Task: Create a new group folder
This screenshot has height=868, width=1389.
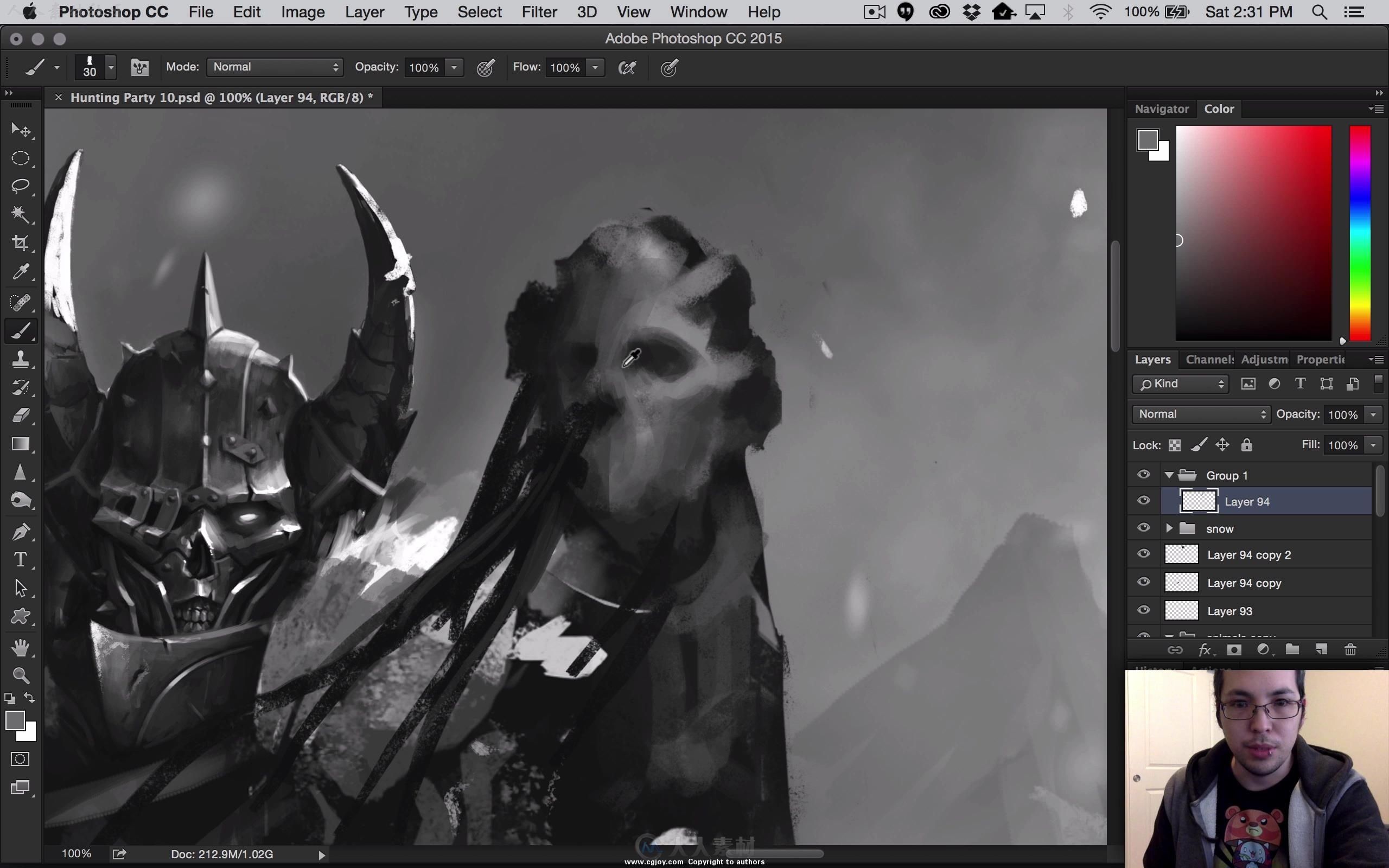Action: coord(1292,649)
